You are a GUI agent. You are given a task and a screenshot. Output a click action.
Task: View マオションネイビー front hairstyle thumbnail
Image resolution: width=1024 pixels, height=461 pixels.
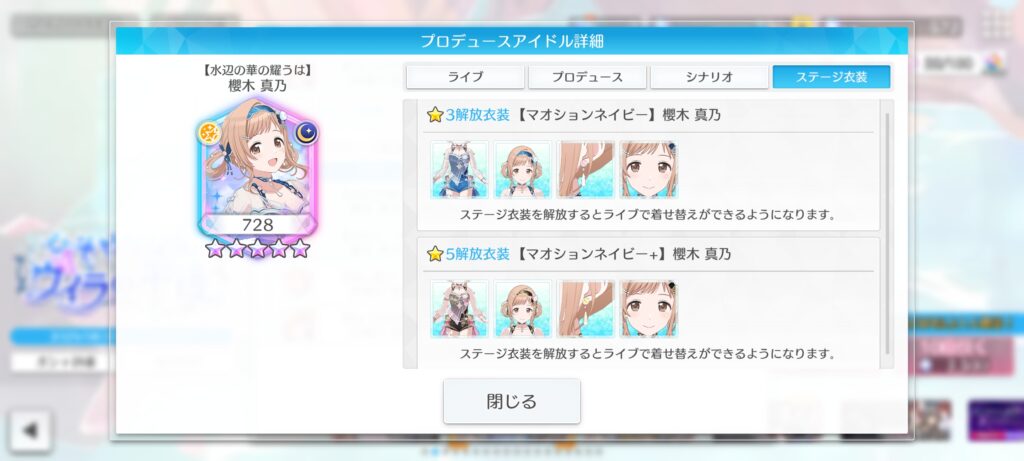(522, 169)
